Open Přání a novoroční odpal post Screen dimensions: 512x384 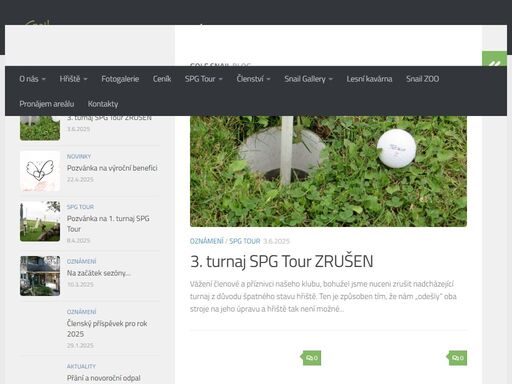[x=104, y=378]
